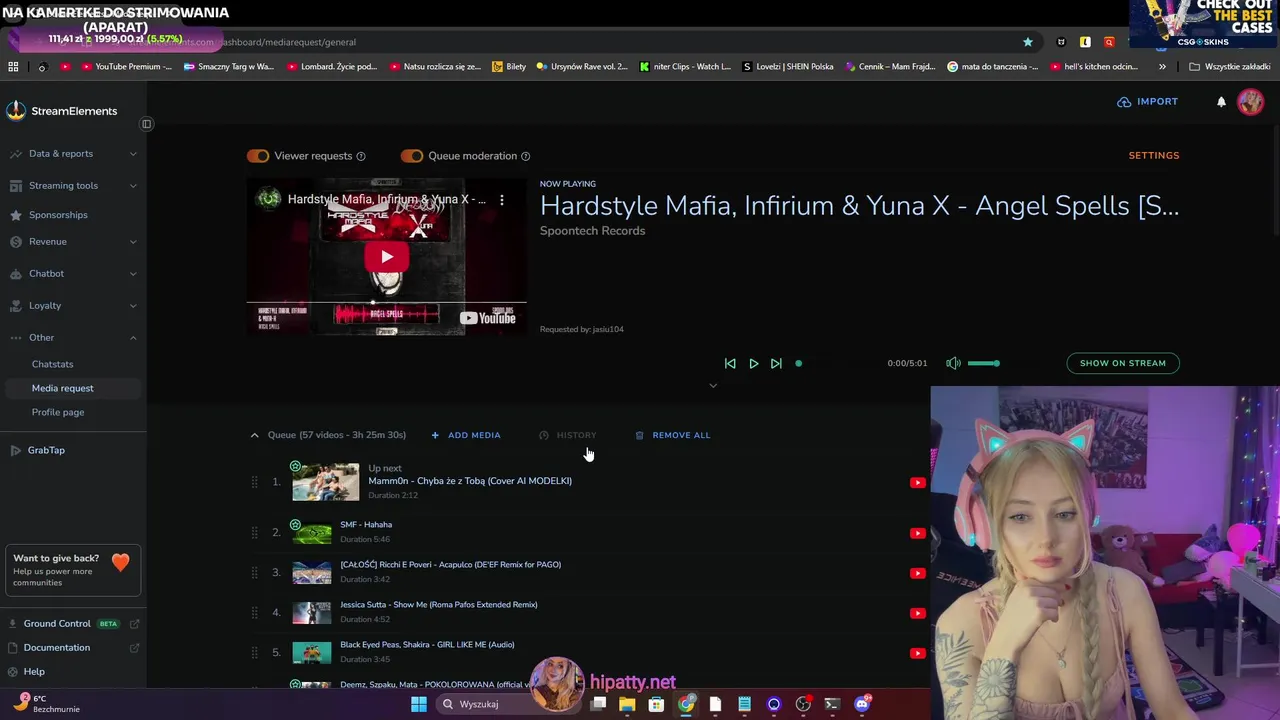Open the Help link in the sidebar
Image resolution: width=1280 pixels, height=720 pixels.
point(34,672)
